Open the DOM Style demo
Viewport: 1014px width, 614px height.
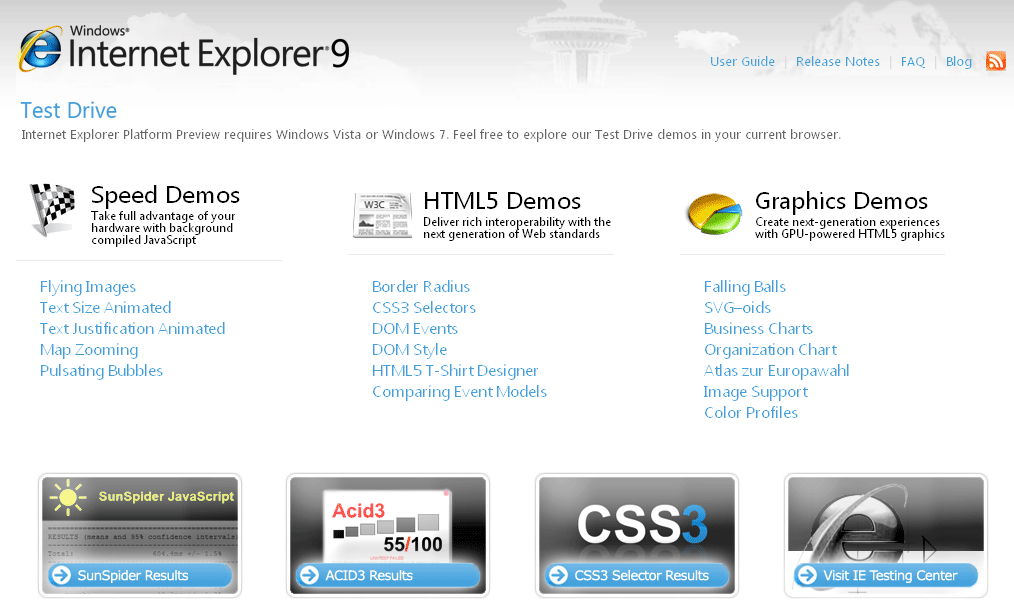click(x=409, y=350)
